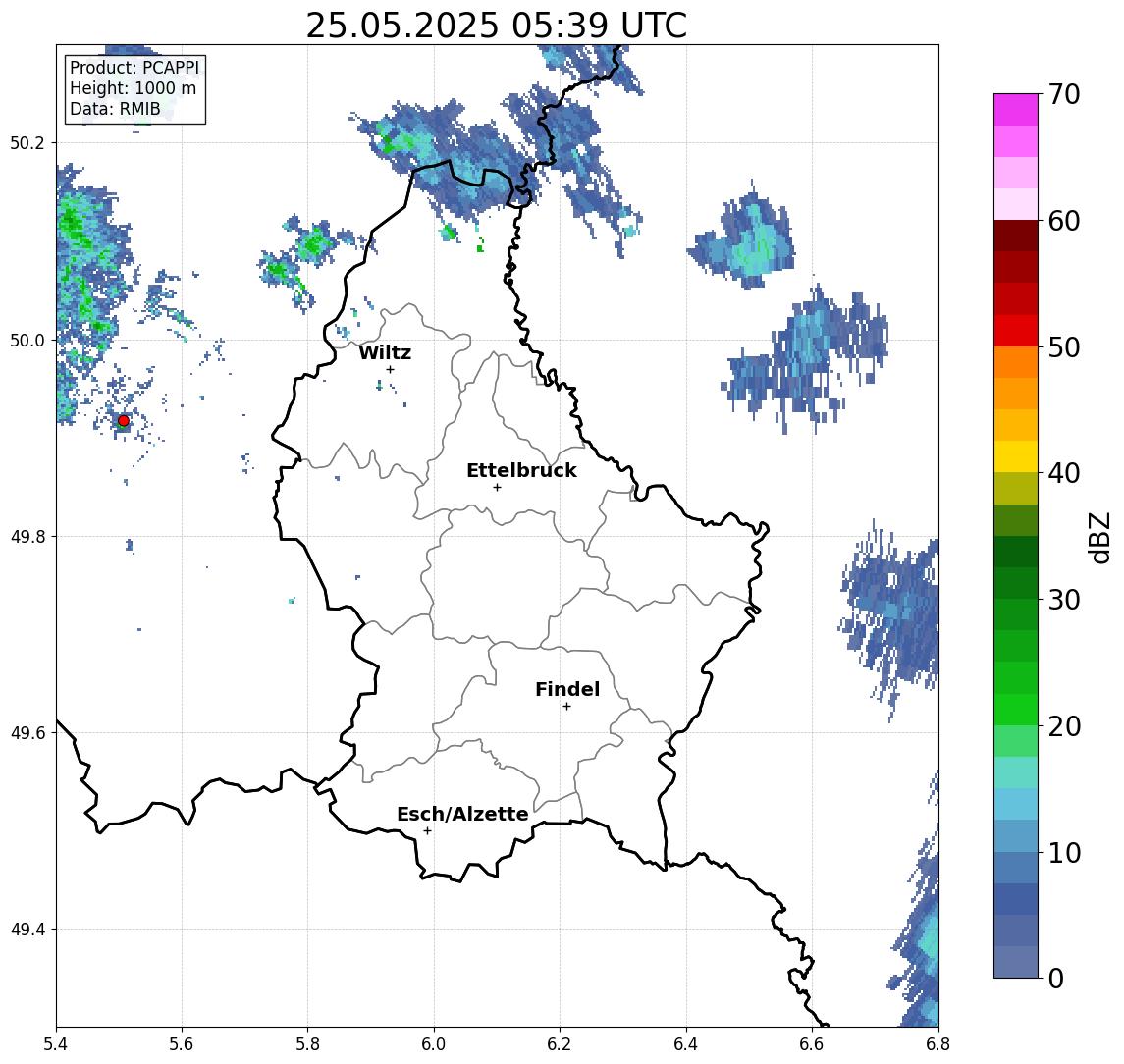Click the magenta top swatch of the colorbar
1124x1064 pixels.
[1016, 110]
